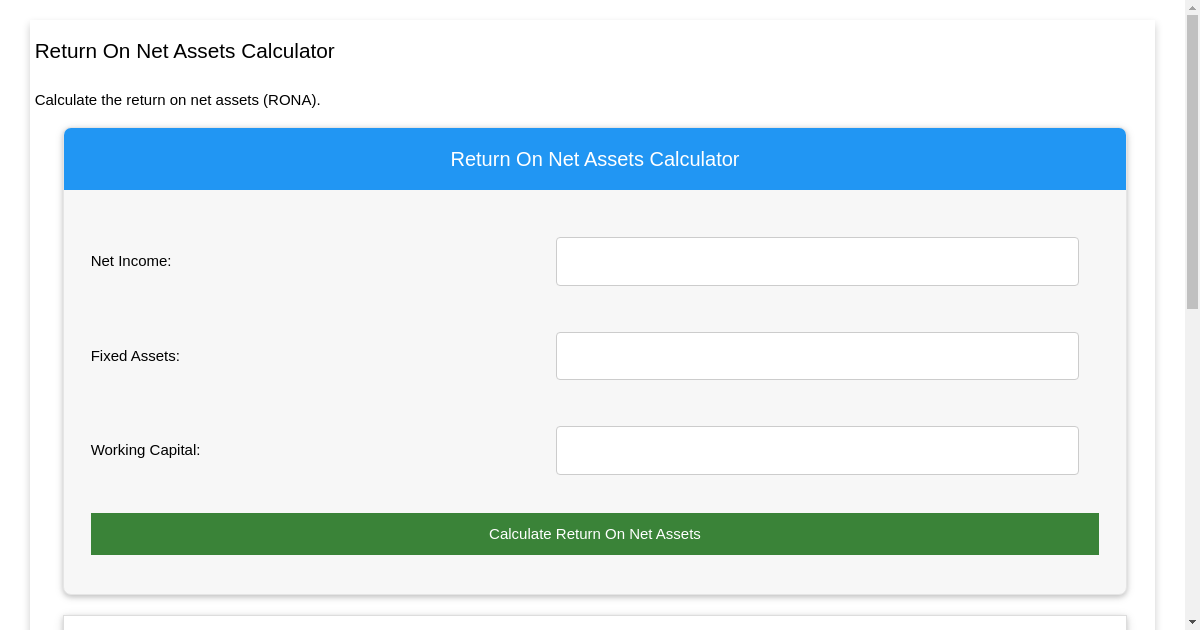Click the Working Capital label
The width and height of the screenshot is (1200, 630).
tap(145, 450)
